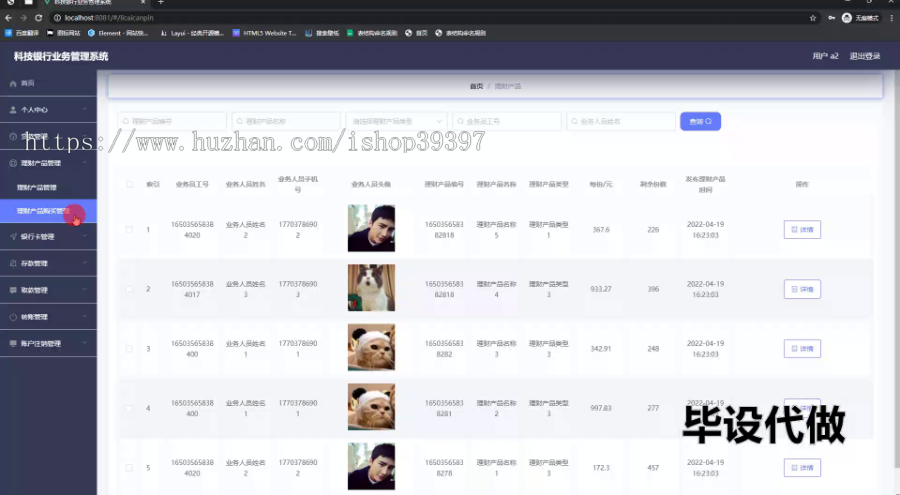This screenshot has height=495, width=900.
Task: Open cat avatar thumbnail in row 2
Action: (x=371, y=288)
